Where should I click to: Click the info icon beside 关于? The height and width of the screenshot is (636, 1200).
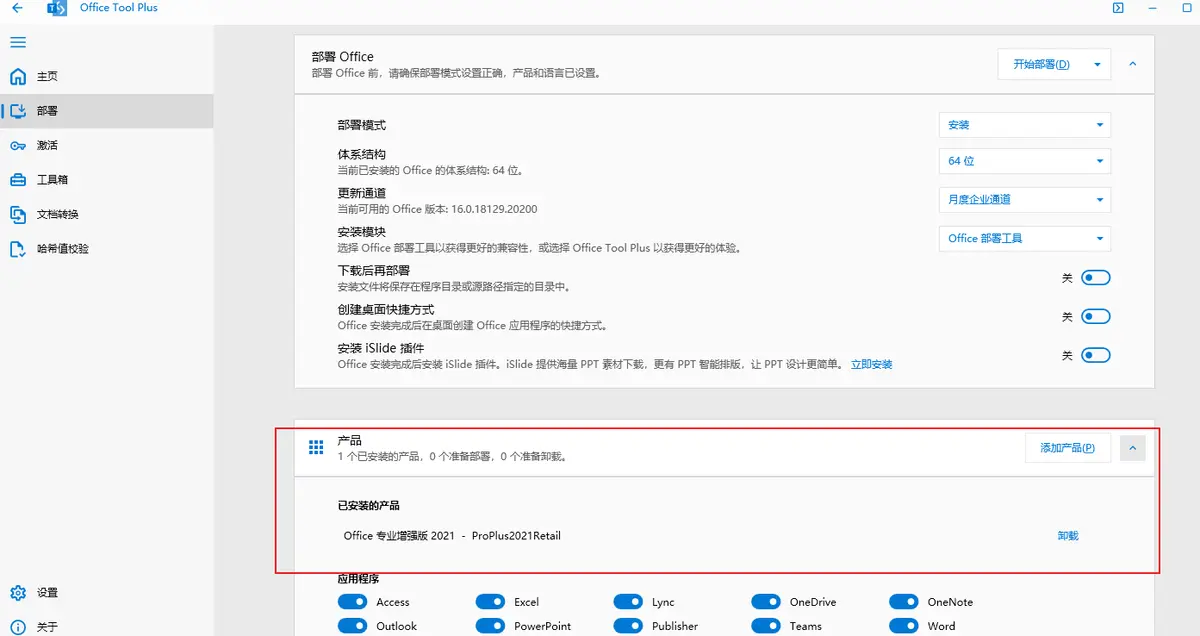click(18, 627)
